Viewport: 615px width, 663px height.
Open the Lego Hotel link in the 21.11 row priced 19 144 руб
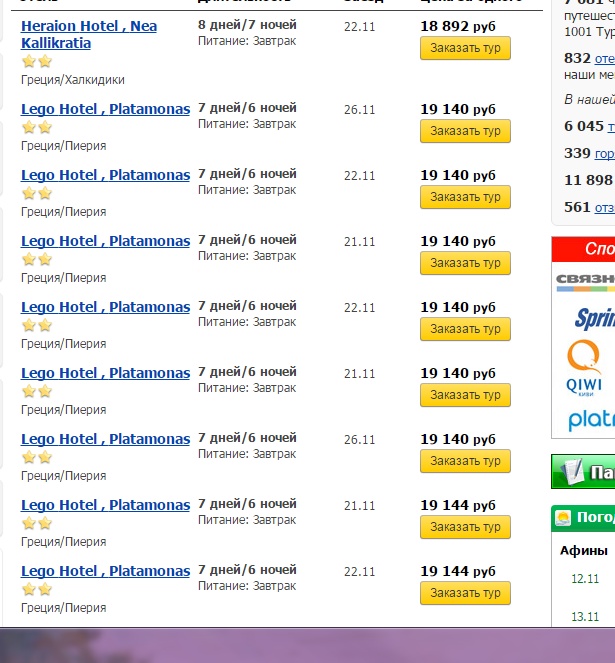[x=105, y=505]
